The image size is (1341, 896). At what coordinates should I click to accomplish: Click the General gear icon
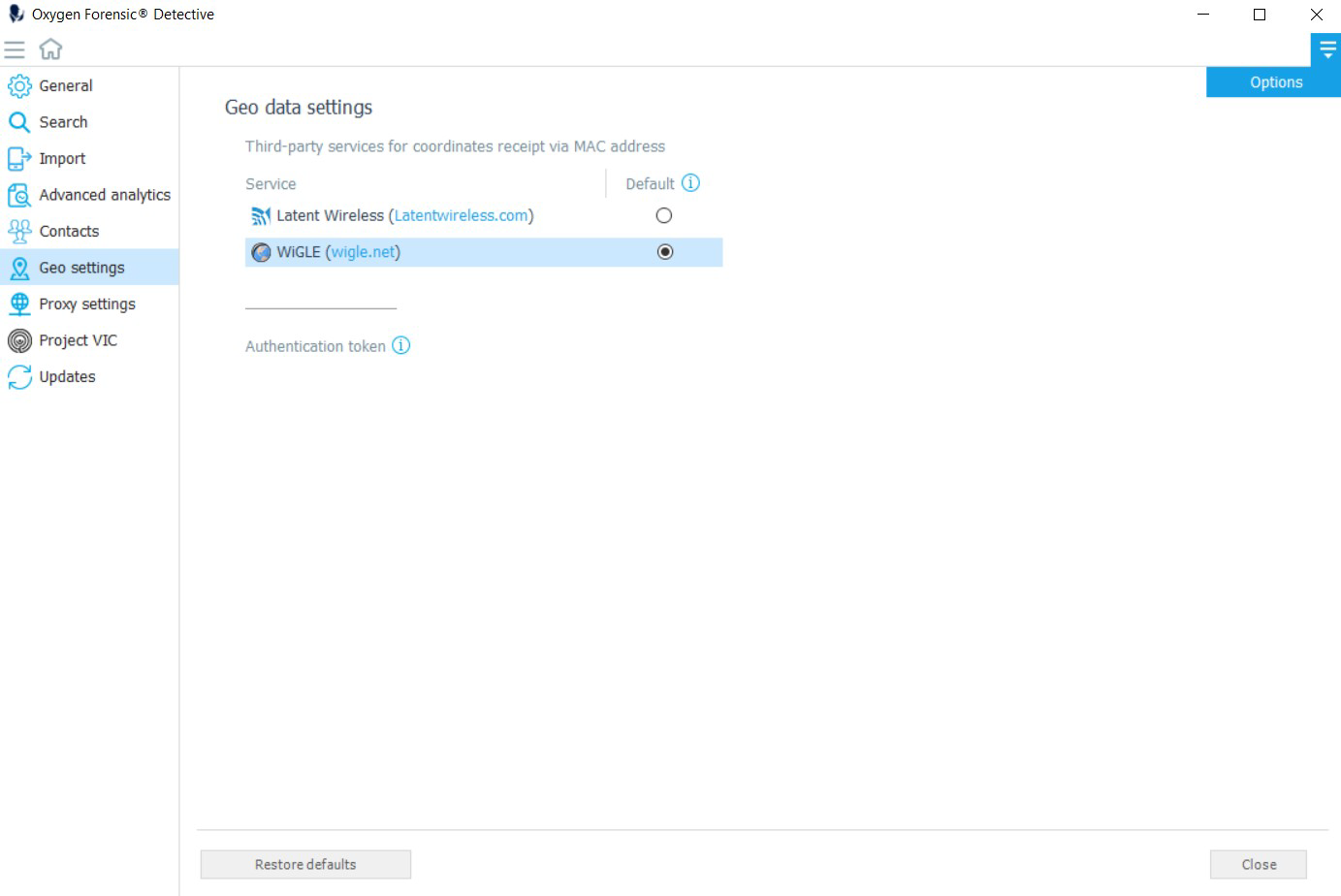[19, 86]
